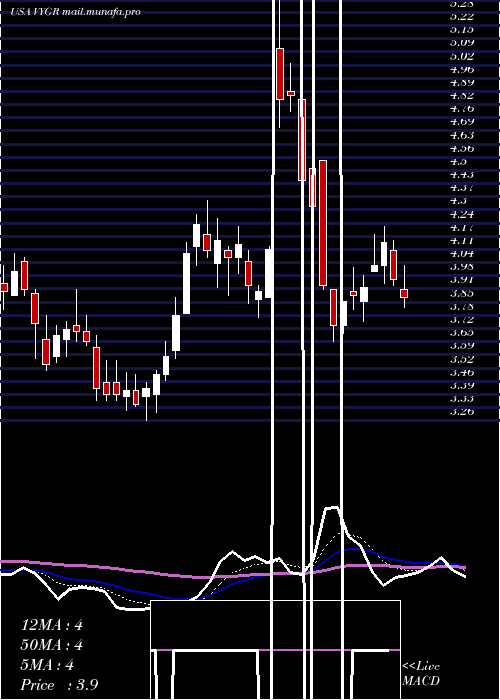Click the 3.85 price axis label
The width and height of the screenshot is (500, 700).
[x=462, y=293]
